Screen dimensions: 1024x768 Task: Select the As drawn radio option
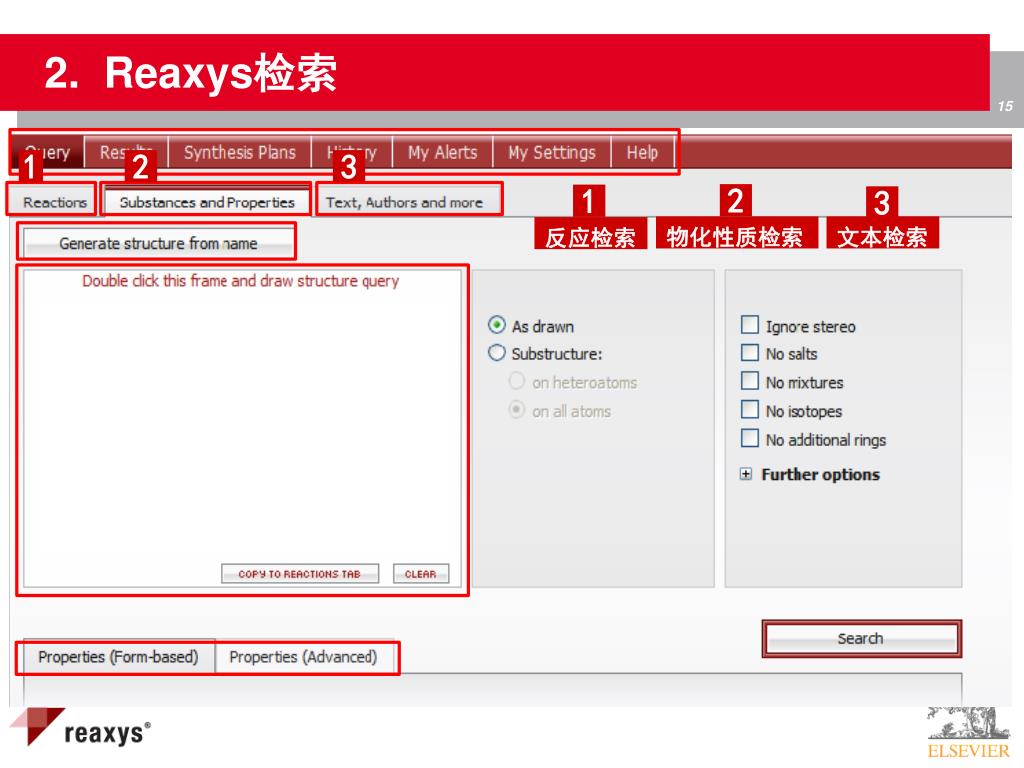tap(496, 325)
